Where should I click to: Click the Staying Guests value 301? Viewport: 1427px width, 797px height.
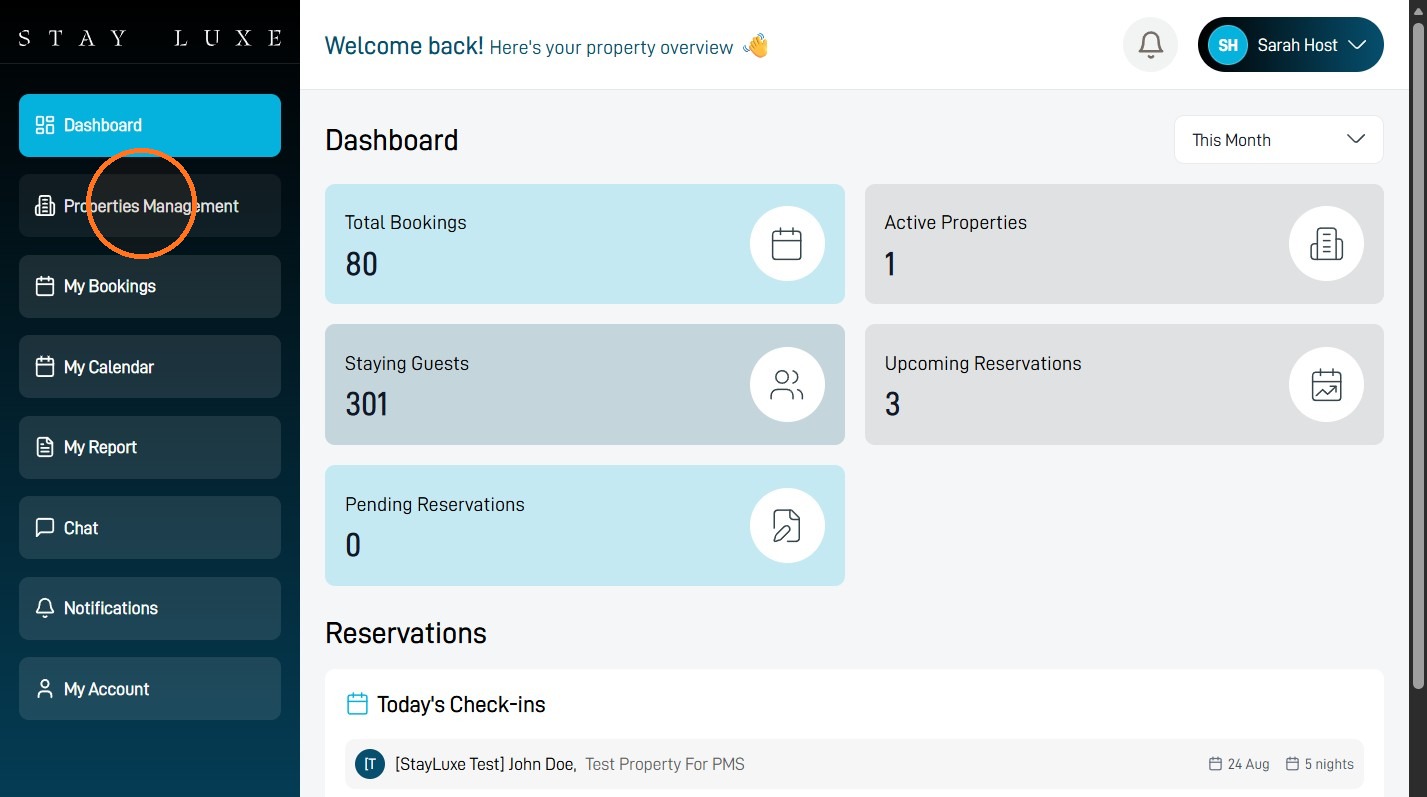coord(366,404)
